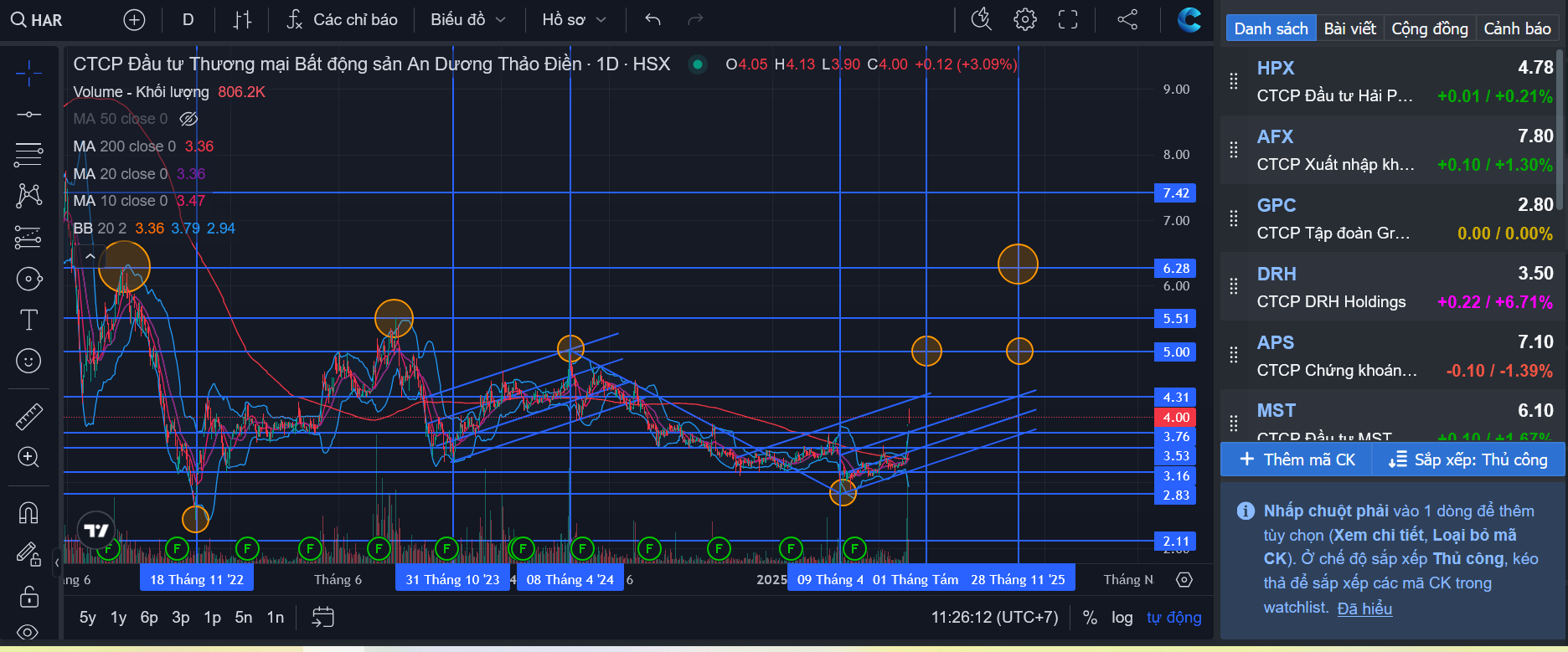Open the emoji icons tool
The height and width of the screenshot is (652, 1568).
click(28, 361)
